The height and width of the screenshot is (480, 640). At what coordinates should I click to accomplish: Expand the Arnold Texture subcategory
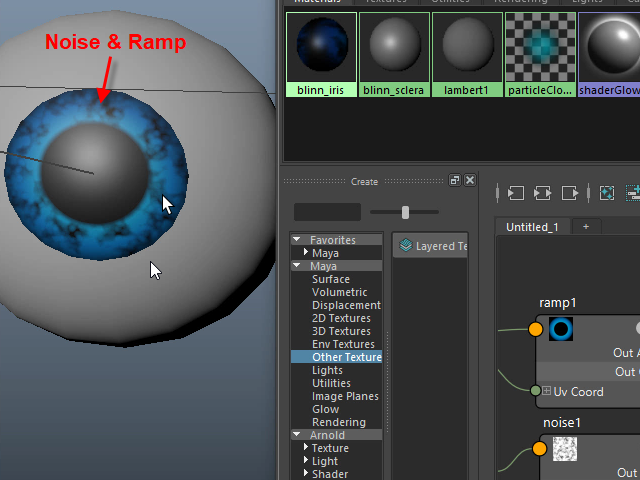point(305,449)
